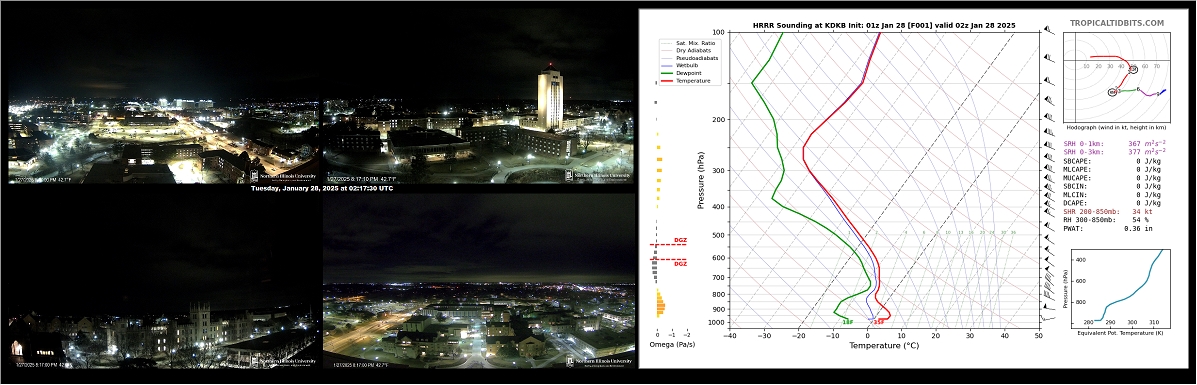Click the Temperature legend entry
Viewport: 1197px width, 385px height.
(x=692, y=80)
